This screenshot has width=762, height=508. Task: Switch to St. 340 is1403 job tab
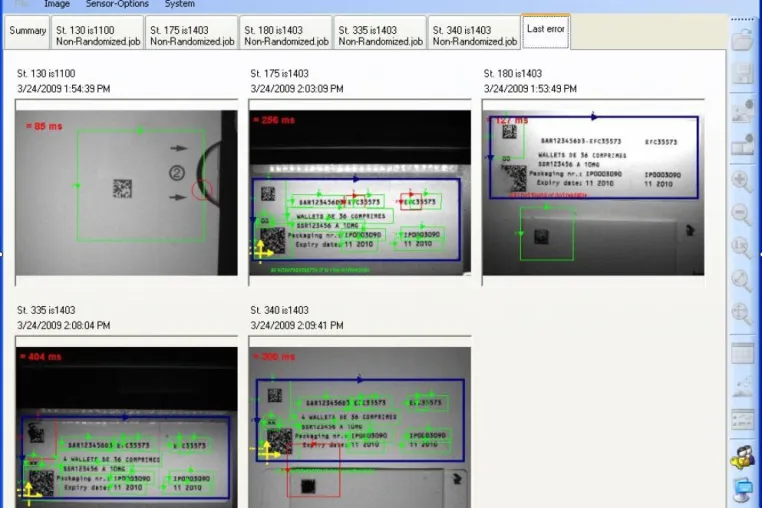(474, 33)
